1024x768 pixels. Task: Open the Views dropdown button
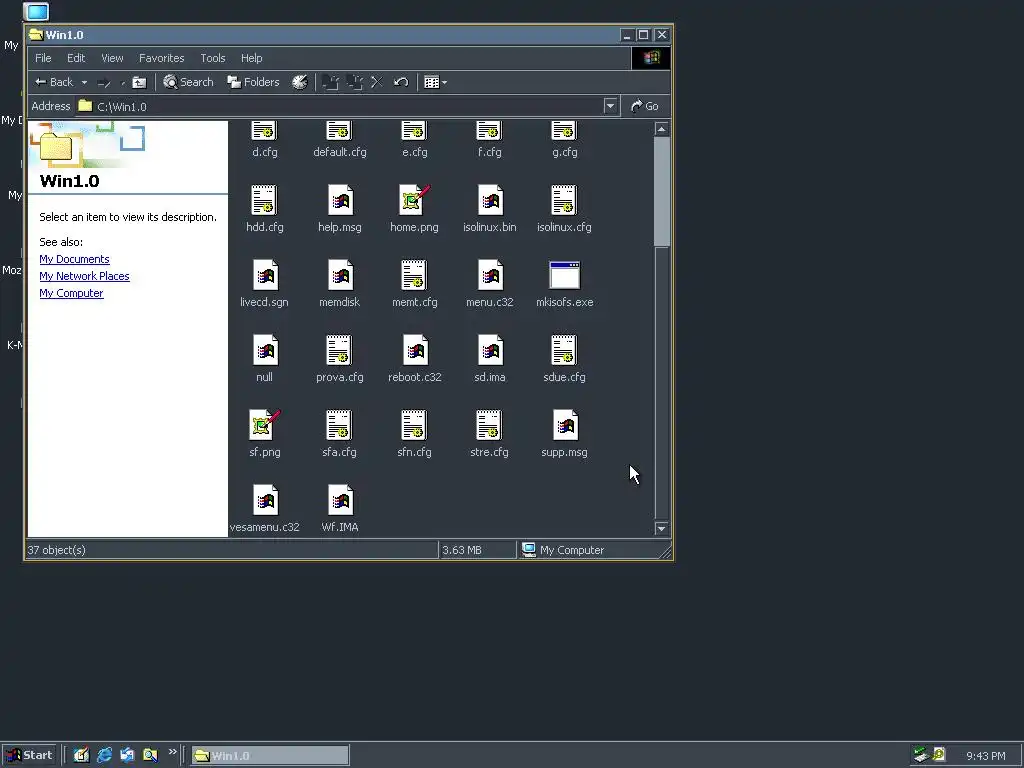(435, 82)
